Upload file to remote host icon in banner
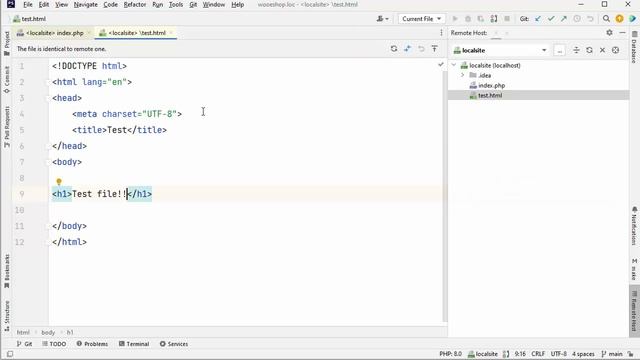Image resolution: width=640 pixels, height=360 pixels. pos(434,49)
